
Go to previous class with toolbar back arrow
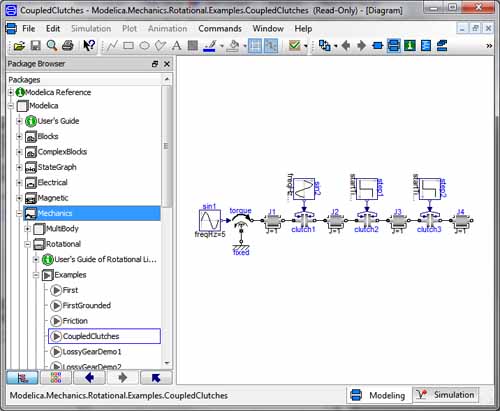346,45
